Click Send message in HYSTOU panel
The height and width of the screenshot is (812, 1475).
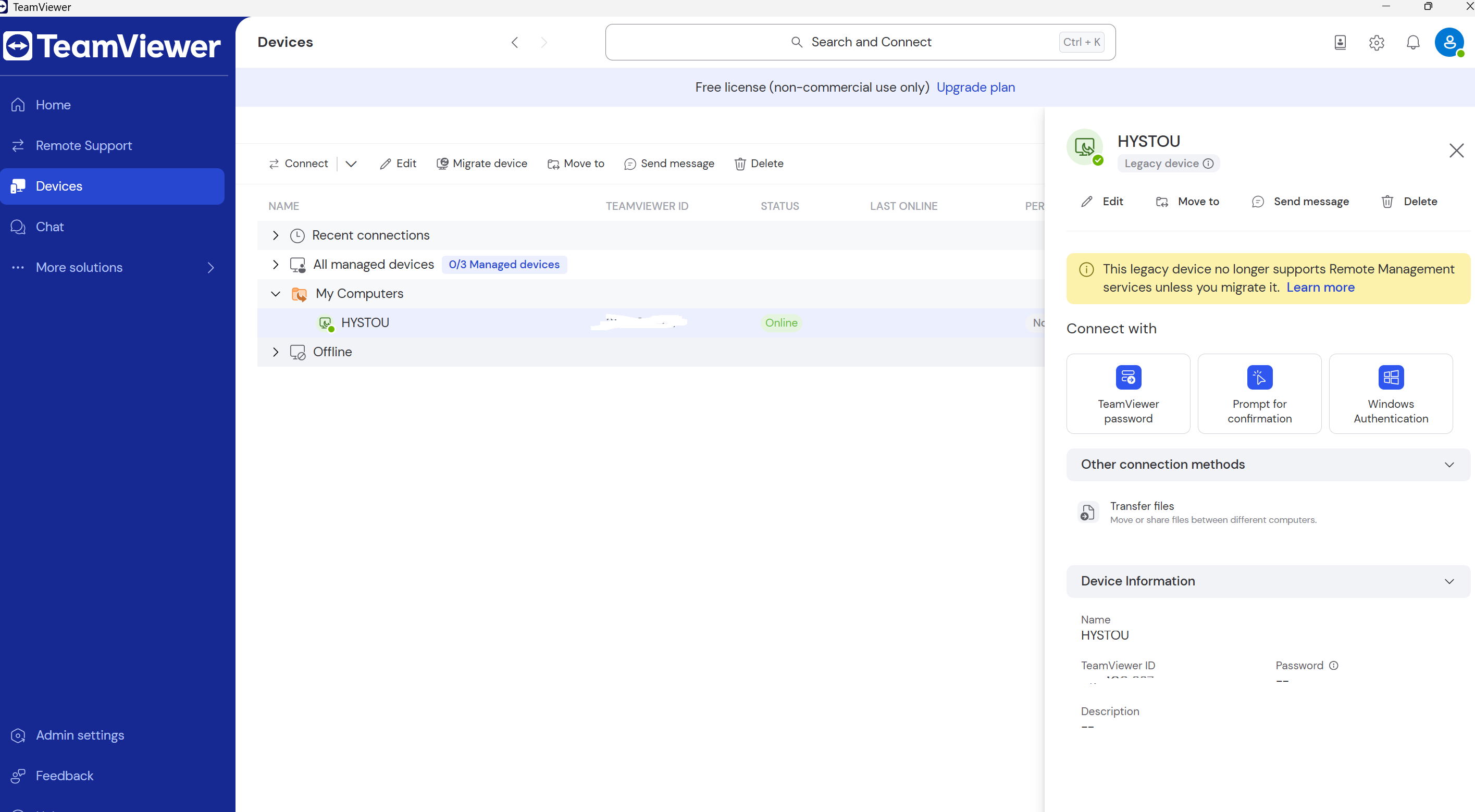point(1300,202)
